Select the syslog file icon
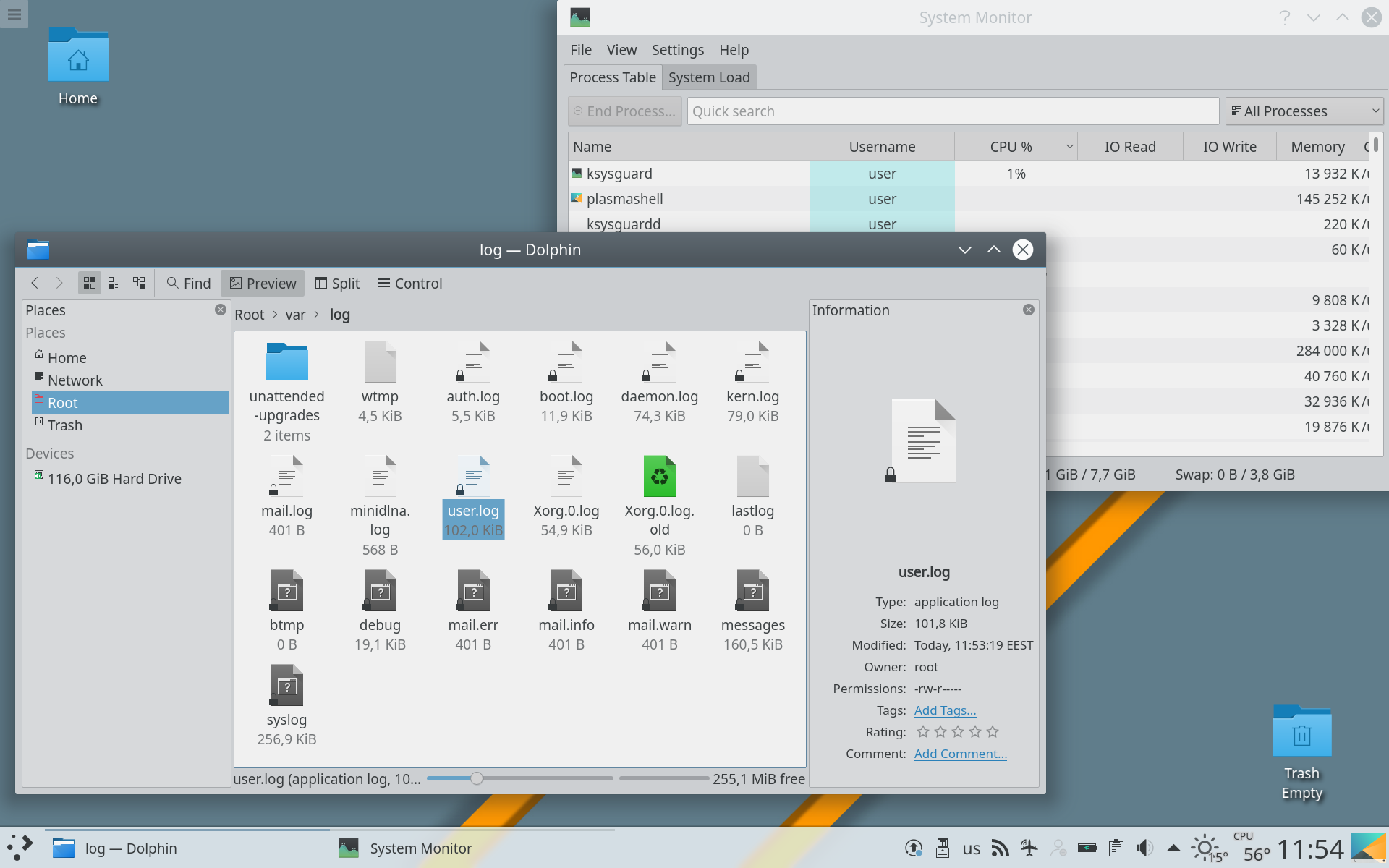 click(x=286, y=685)
